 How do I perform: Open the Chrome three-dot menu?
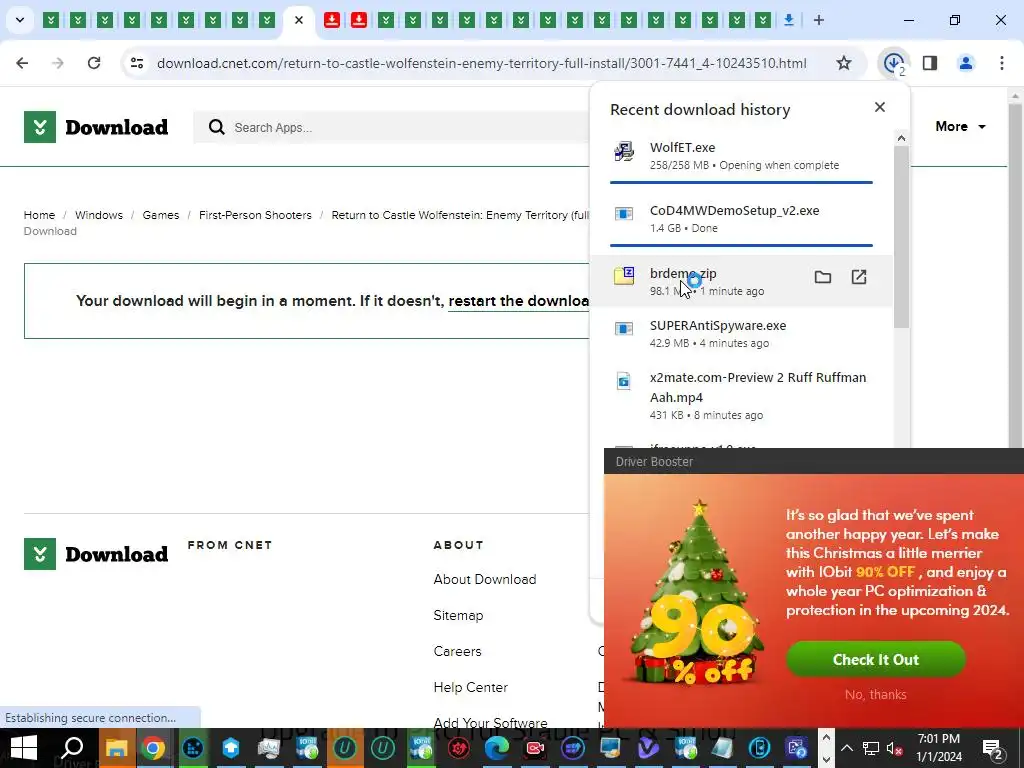tap(1002, 63)
